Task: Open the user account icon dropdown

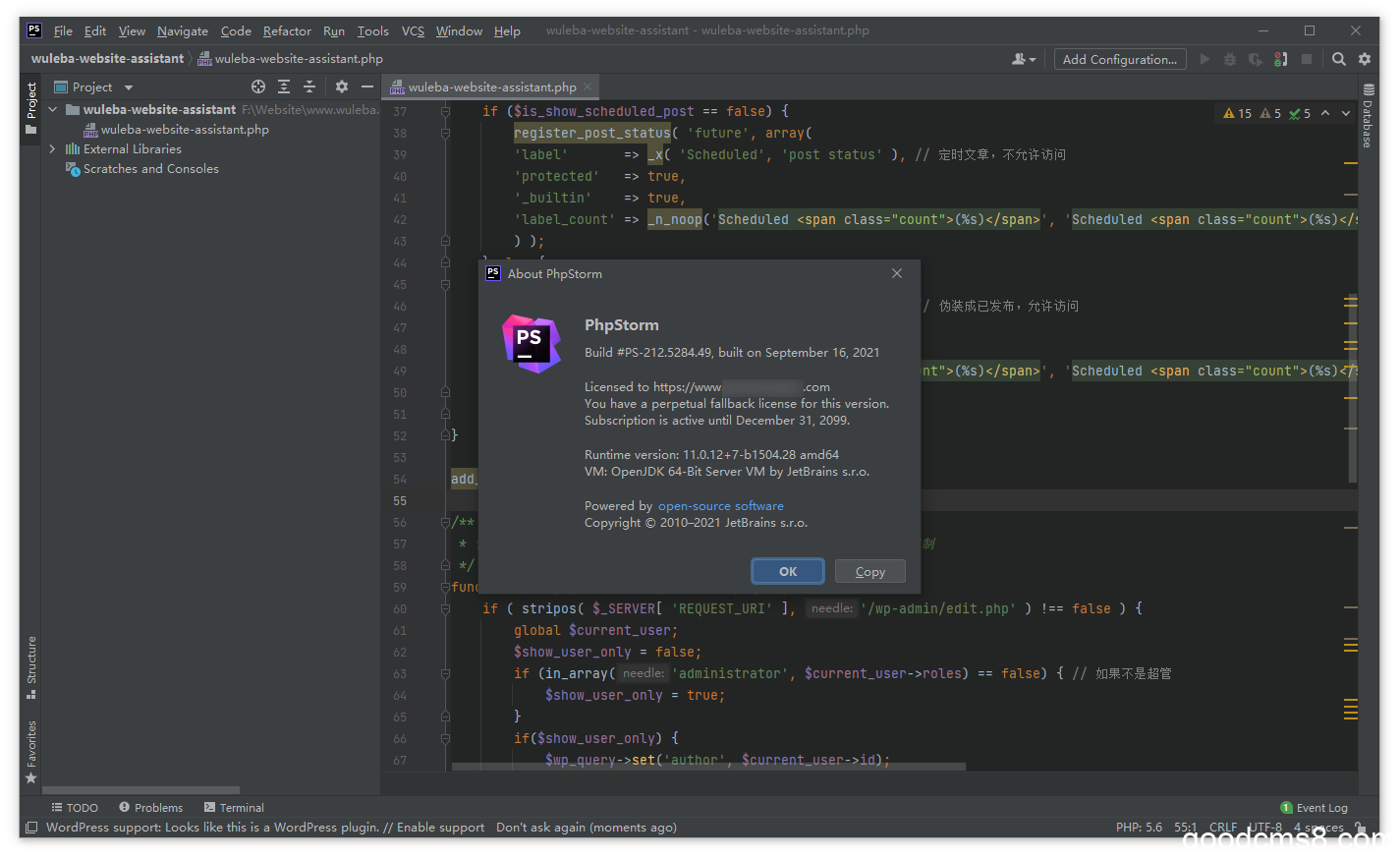Action: point(1024,59)
